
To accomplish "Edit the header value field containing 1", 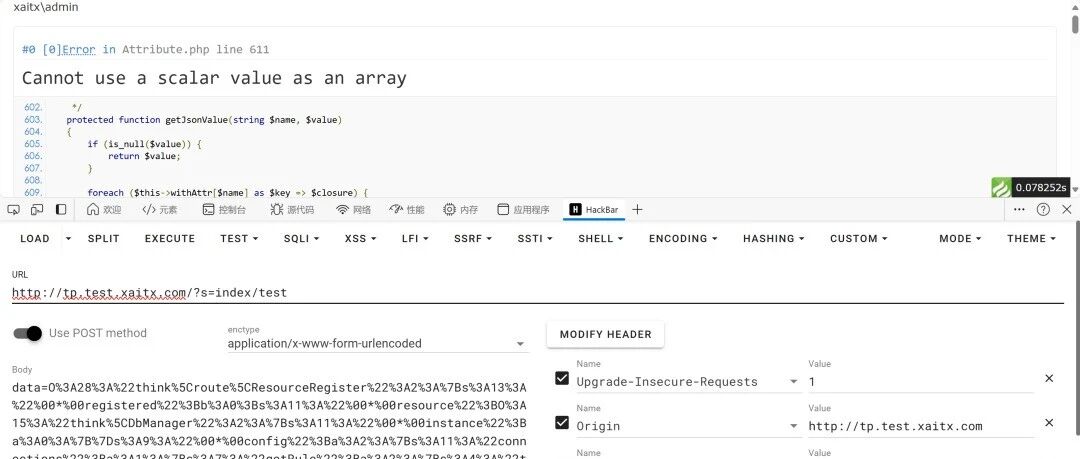I will point(921,382).
